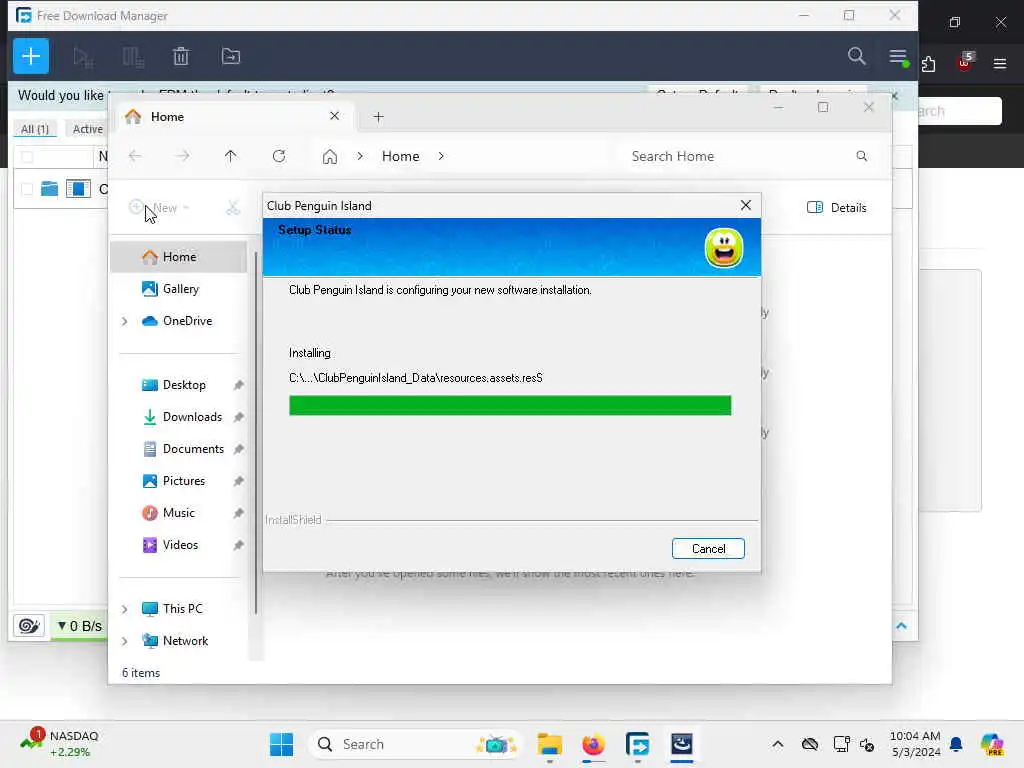Open the NASDAQ widget on taskbar
Image resolution: width=1024 pixels, height=768 pixels.
pos(60,744)
